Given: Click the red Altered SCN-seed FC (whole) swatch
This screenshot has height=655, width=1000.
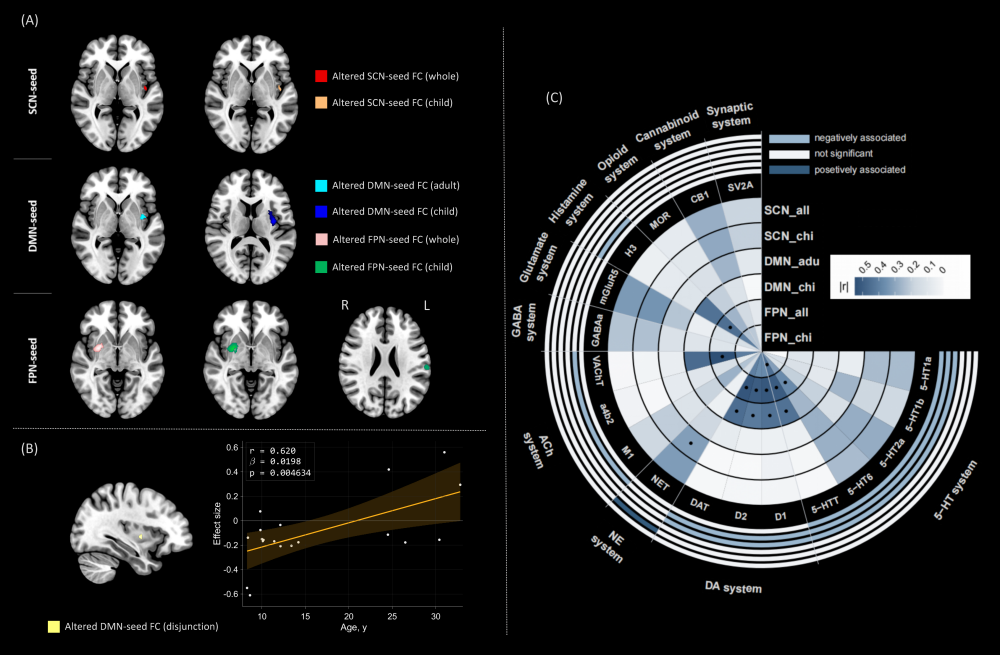Looking at the screenshot, I should pyautogui.click(x=321, y=76).
